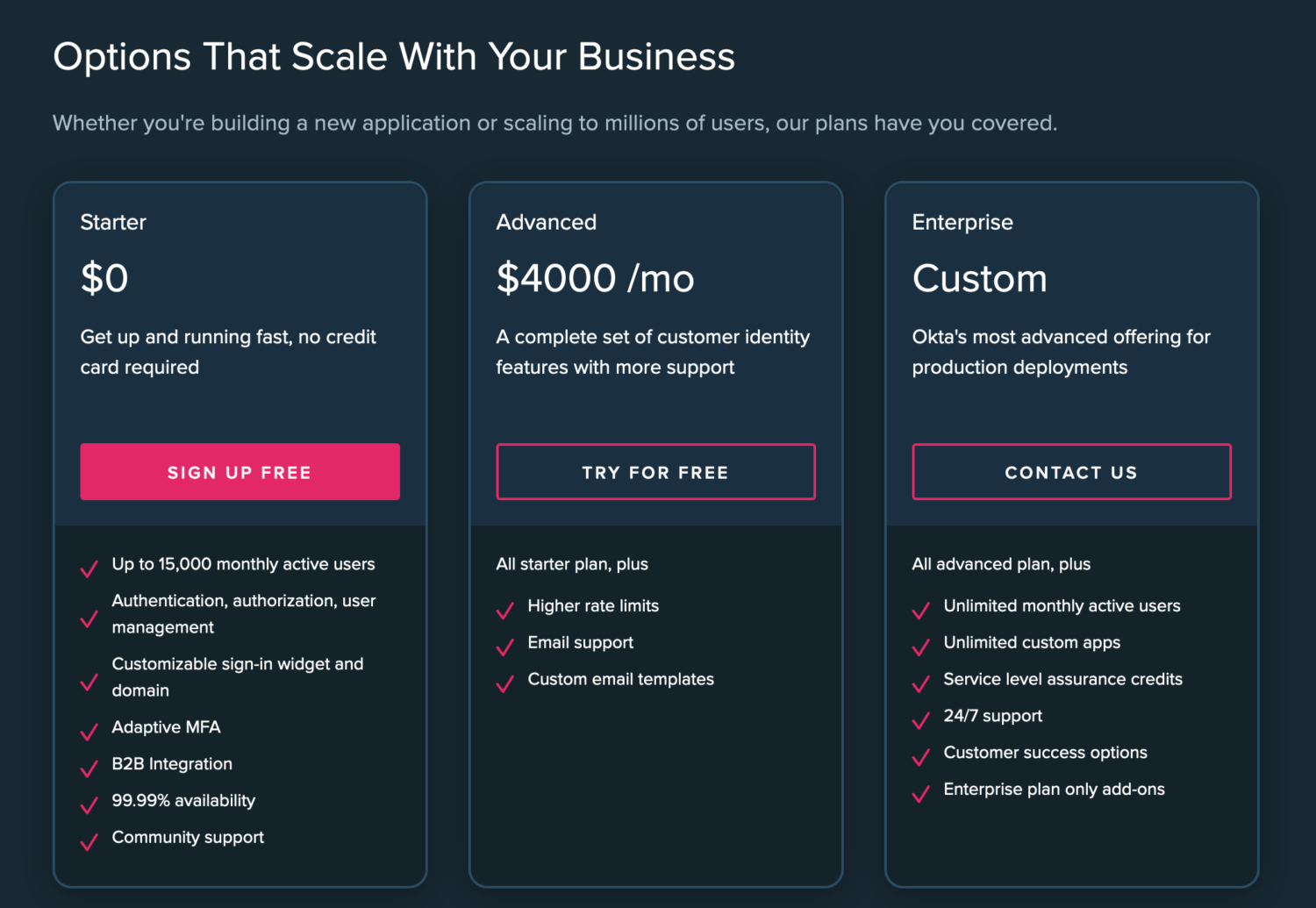Click the Email support checkmark icon
The image size is (1316, 908).
coord(504,647)
